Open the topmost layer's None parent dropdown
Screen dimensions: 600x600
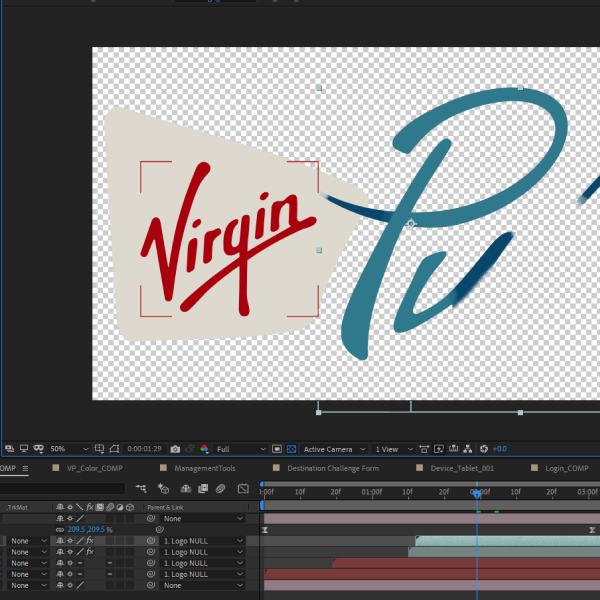click(203, 518)
